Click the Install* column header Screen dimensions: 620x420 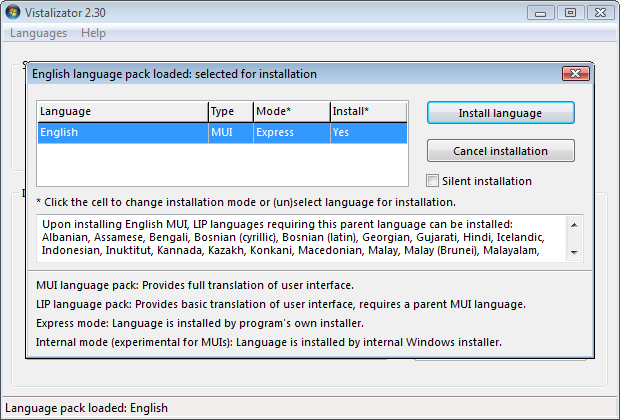(x=369, y=112)
